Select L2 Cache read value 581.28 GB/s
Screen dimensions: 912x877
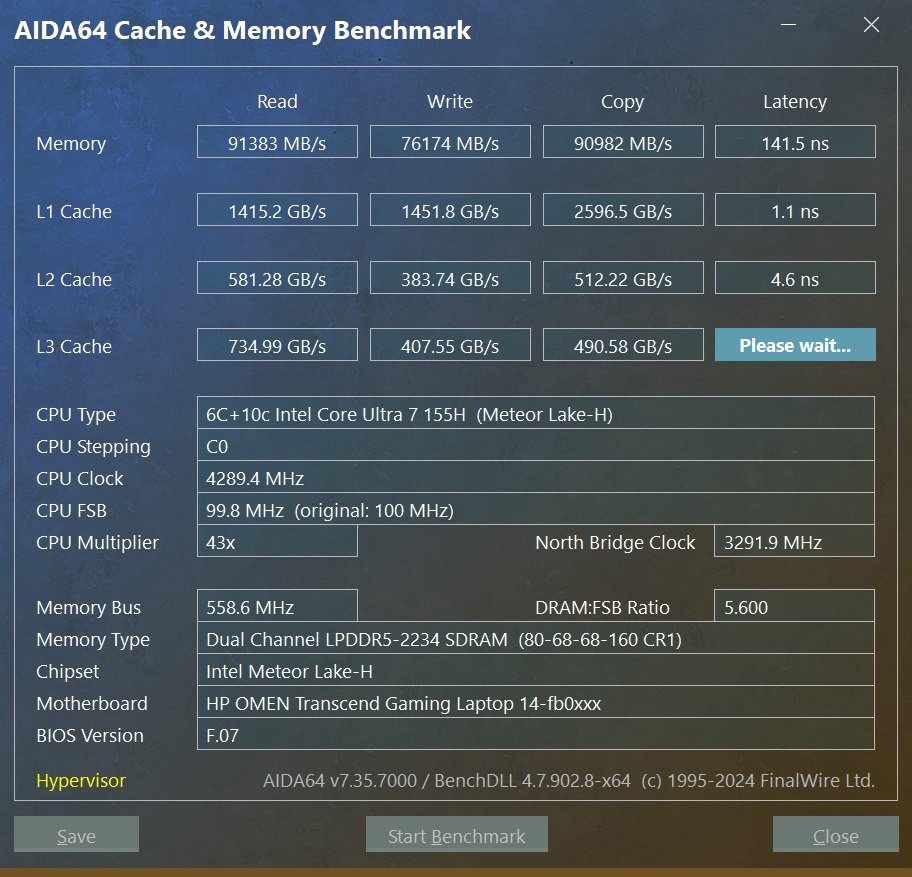pos(277,277)
